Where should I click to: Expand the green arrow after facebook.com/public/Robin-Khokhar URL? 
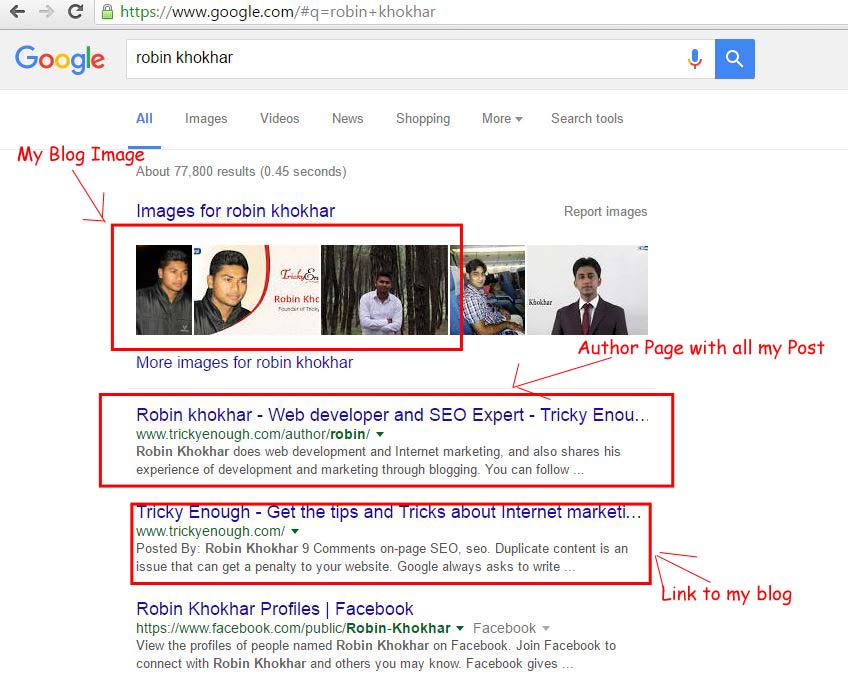460,629
